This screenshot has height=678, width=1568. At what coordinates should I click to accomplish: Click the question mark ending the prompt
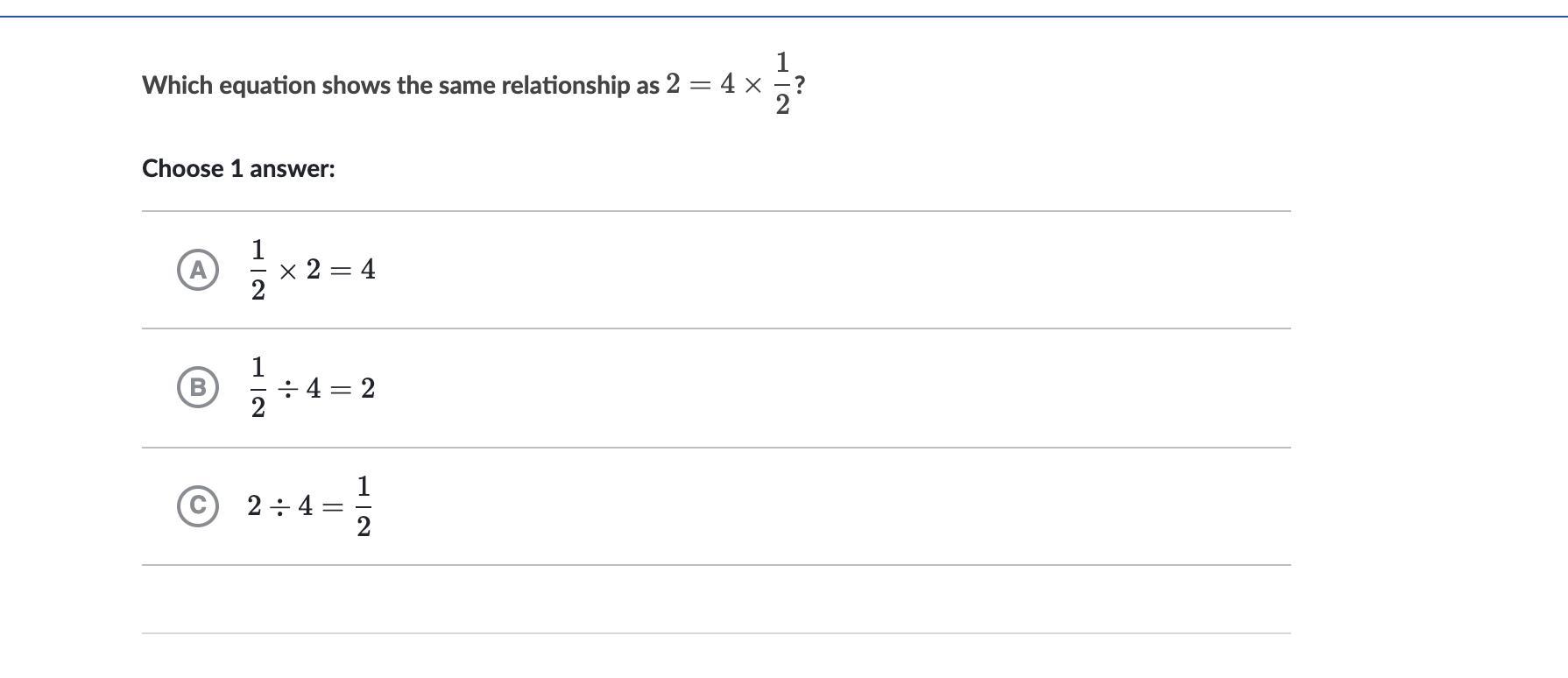point(800,86)
